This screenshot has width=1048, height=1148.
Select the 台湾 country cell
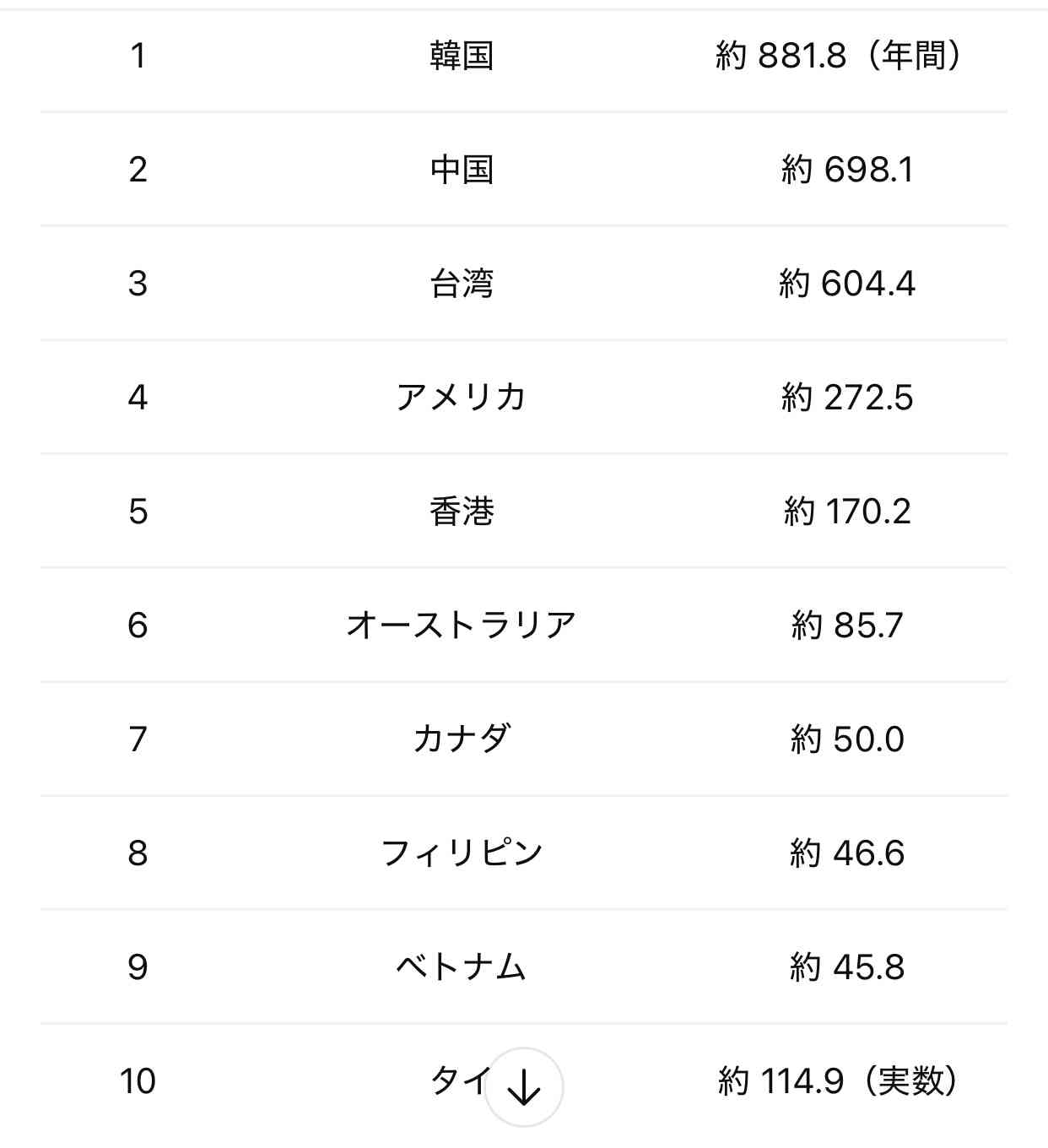click(462, 284)
